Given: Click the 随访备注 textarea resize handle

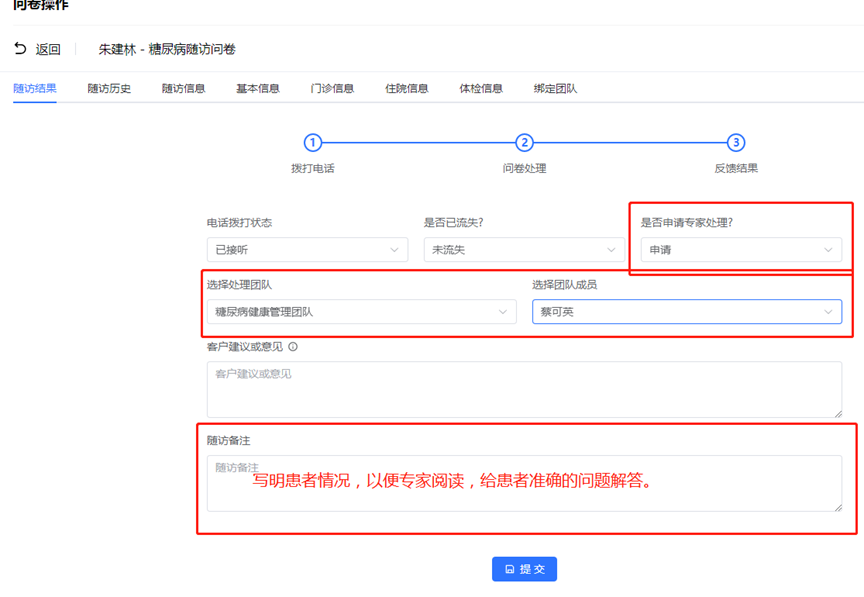Looking at the screenshot, I should point(838,508).
